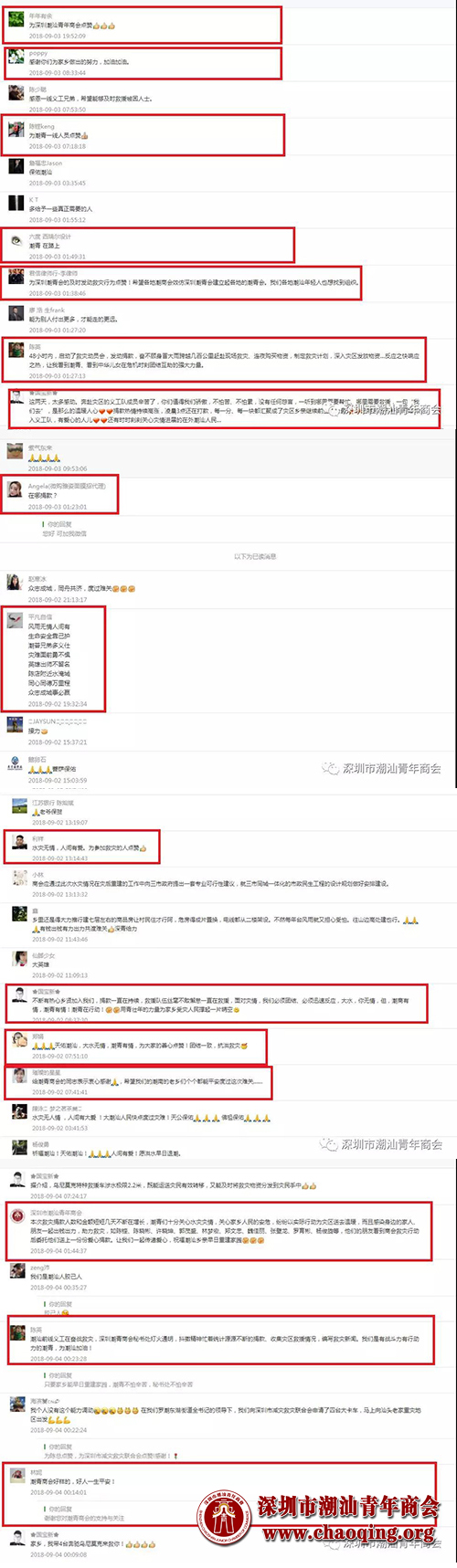Select the comment beginning 48小时内

click(x=225, y=360)
